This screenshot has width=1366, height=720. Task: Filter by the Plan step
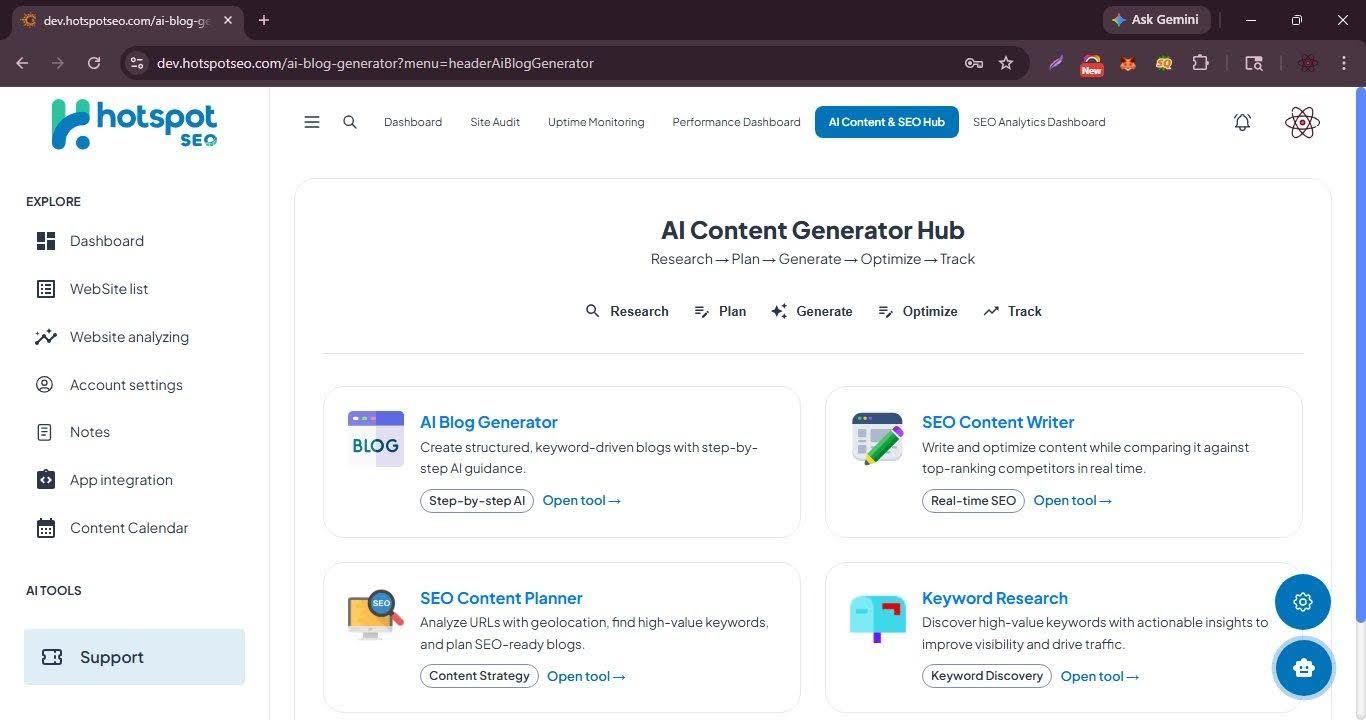pos(720,311)
